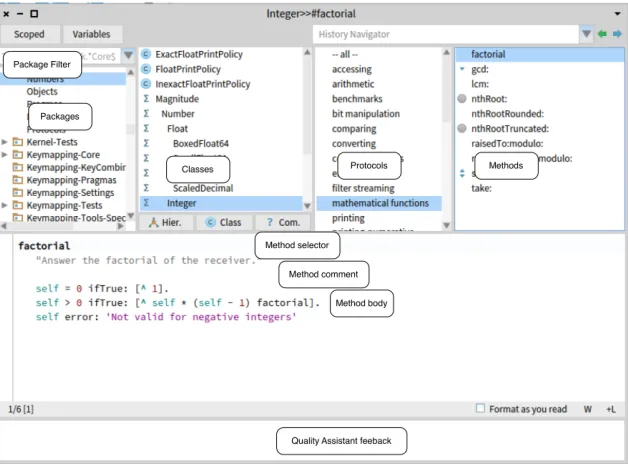
Task: Select the benchmarks protocol
Action: [357, 98]
